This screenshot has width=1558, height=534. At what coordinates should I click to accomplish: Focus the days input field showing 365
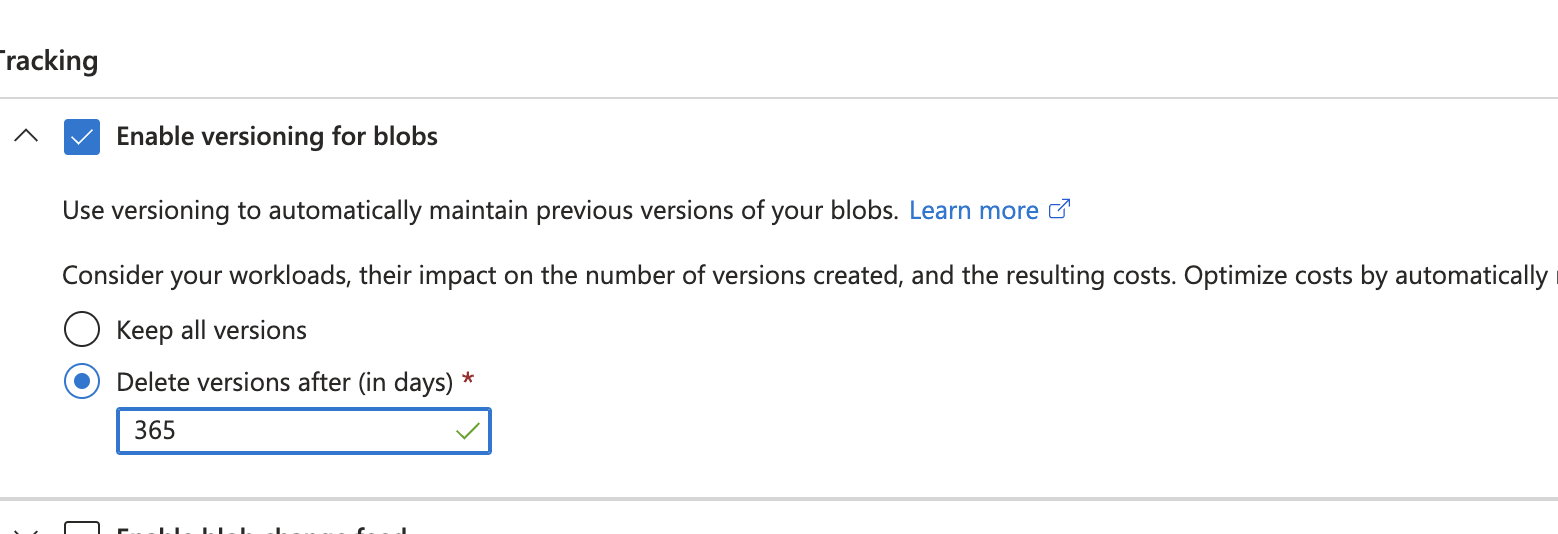pos(304,431)
